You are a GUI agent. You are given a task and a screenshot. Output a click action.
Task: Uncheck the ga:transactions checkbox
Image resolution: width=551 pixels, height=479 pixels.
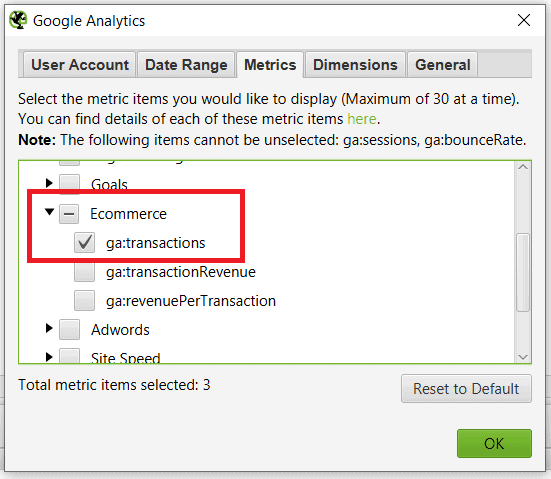pos(84,242)
